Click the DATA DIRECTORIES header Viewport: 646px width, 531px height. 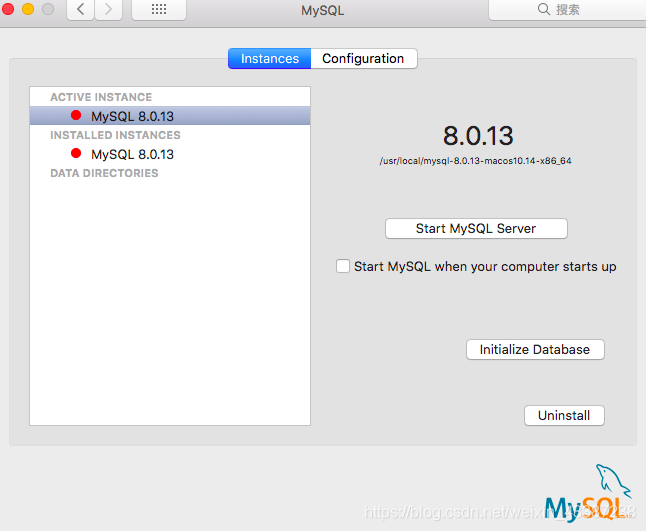[x=104, y=173]
